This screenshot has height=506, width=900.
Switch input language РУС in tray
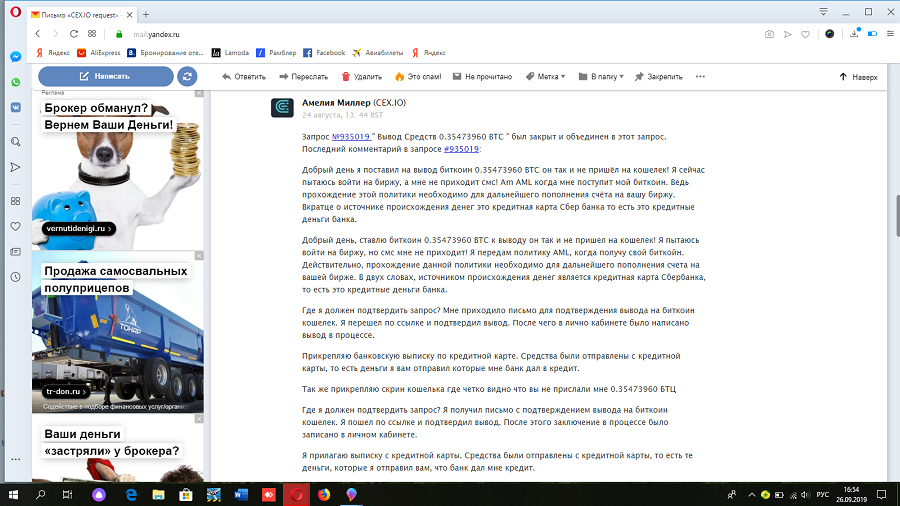pyautogui.click(x=823, y=495)
